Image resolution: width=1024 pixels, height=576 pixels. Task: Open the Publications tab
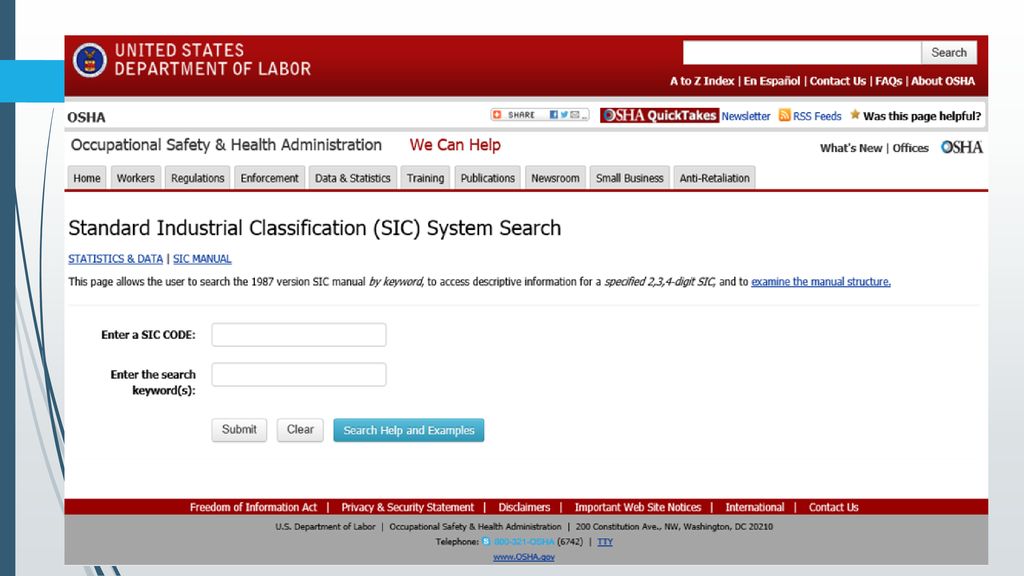(x=488, y=178)
